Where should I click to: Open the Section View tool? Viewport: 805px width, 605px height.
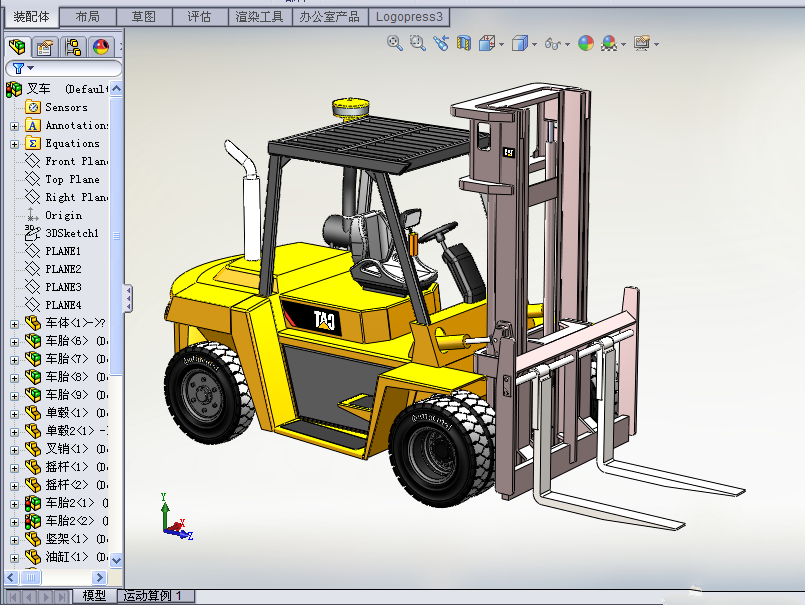(463, 44)
